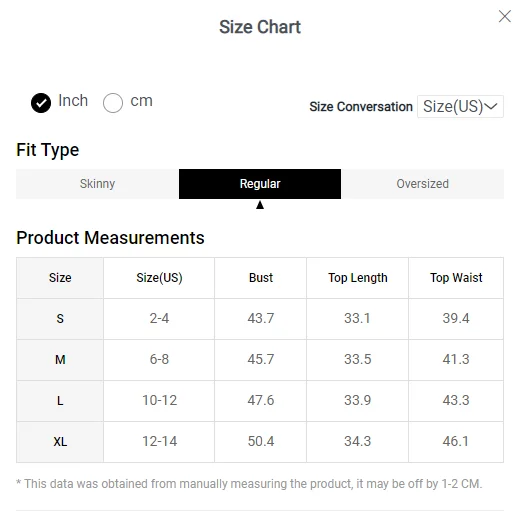Switch to the Oversized fit type

(422, 184)
